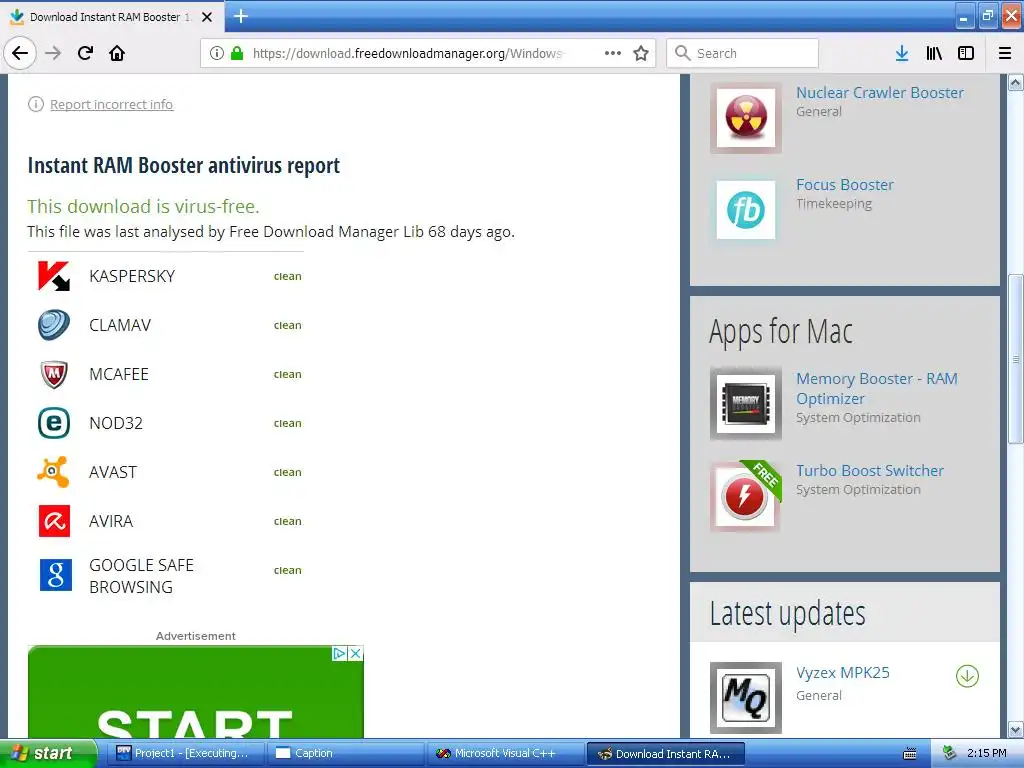This screenshot has height=768, width=1024.
Task: Click the McAfee shield icon
Action: (x=54, y=374)
